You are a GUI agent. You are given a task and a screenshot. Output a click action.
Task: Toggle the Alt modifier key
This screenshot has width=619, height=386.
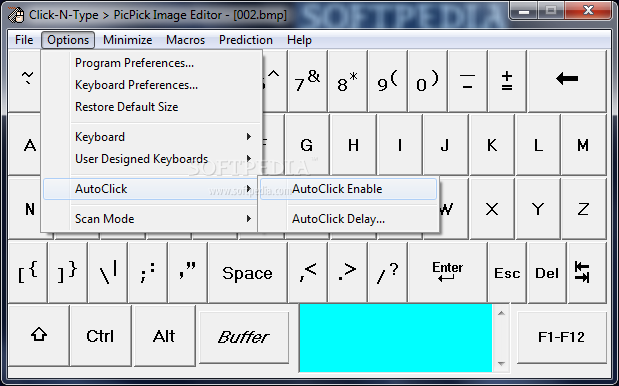(164, 335)
